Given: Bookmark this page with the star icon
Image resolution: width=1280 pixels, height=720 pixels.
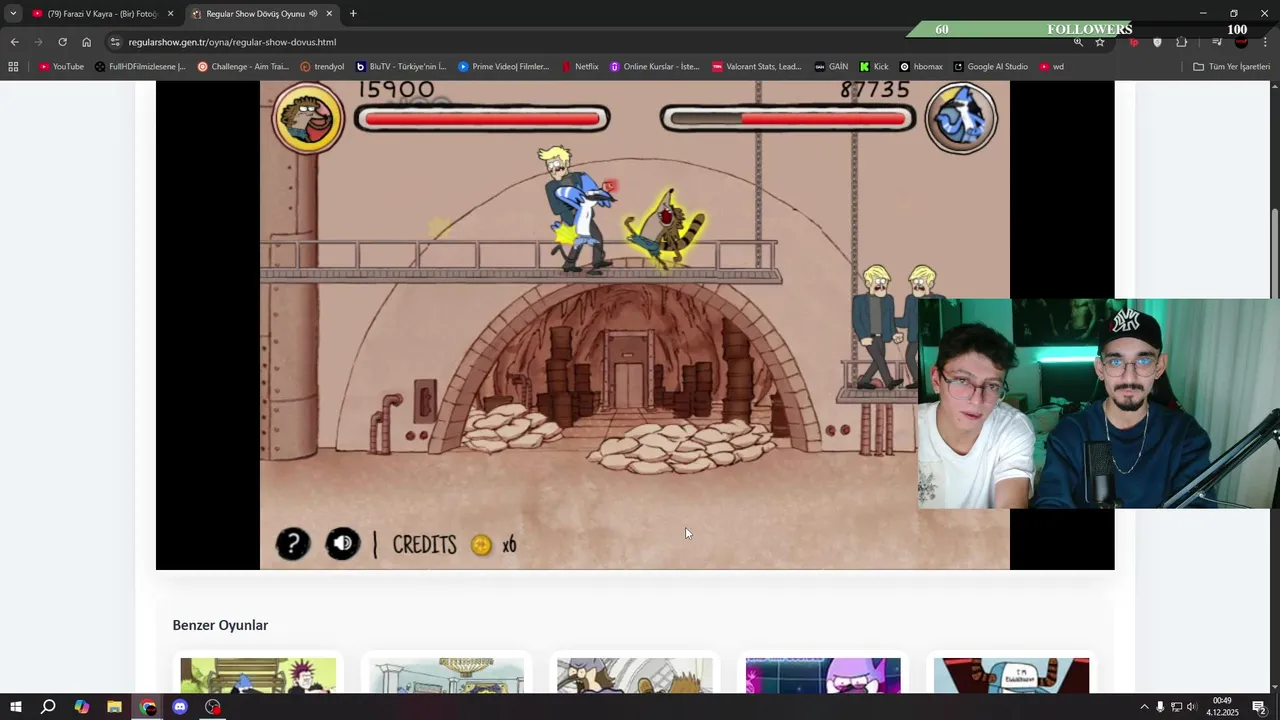Looking at the screenshot, I should tap(1100, 42).
